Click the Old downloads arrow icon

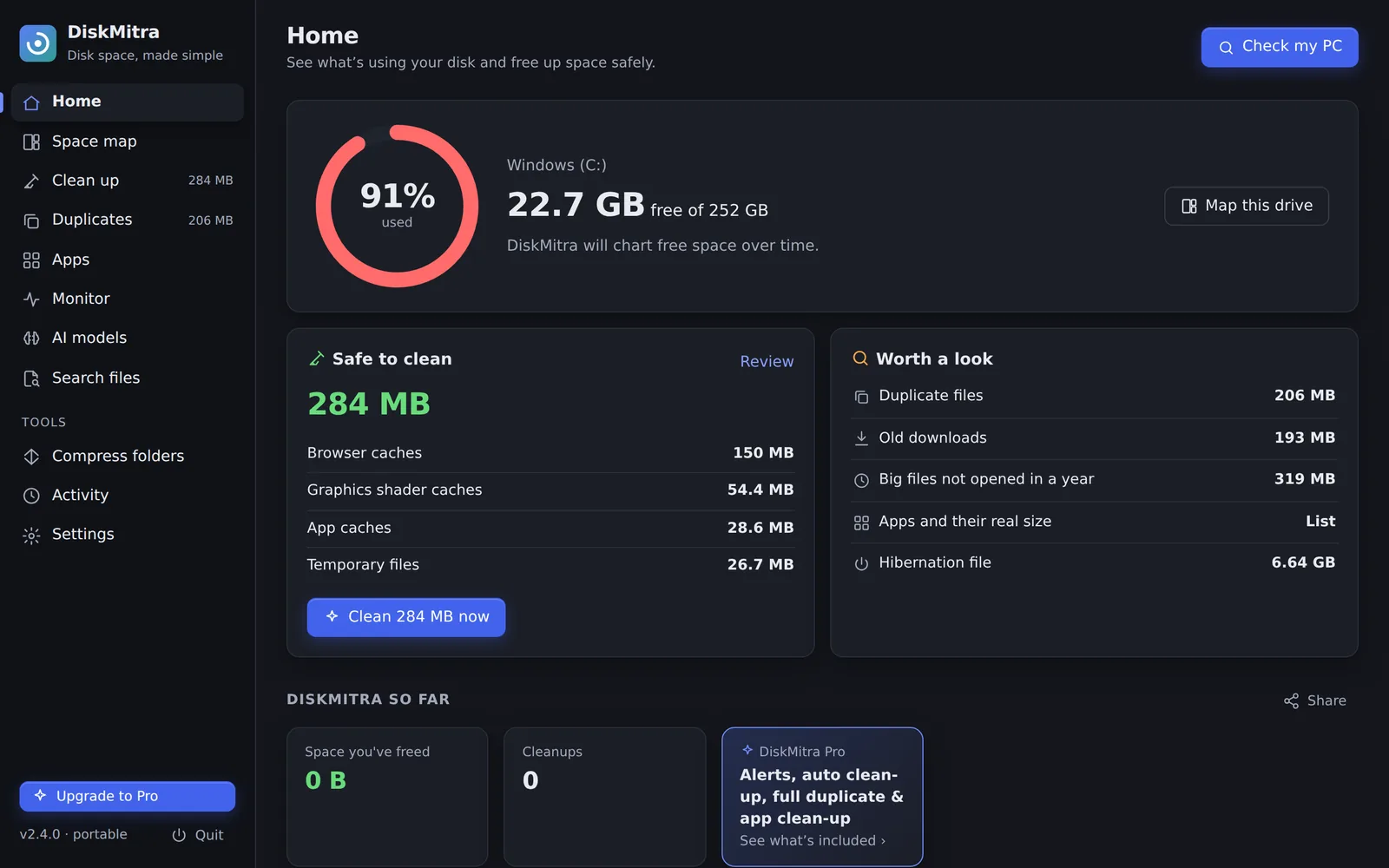(861, 438)
